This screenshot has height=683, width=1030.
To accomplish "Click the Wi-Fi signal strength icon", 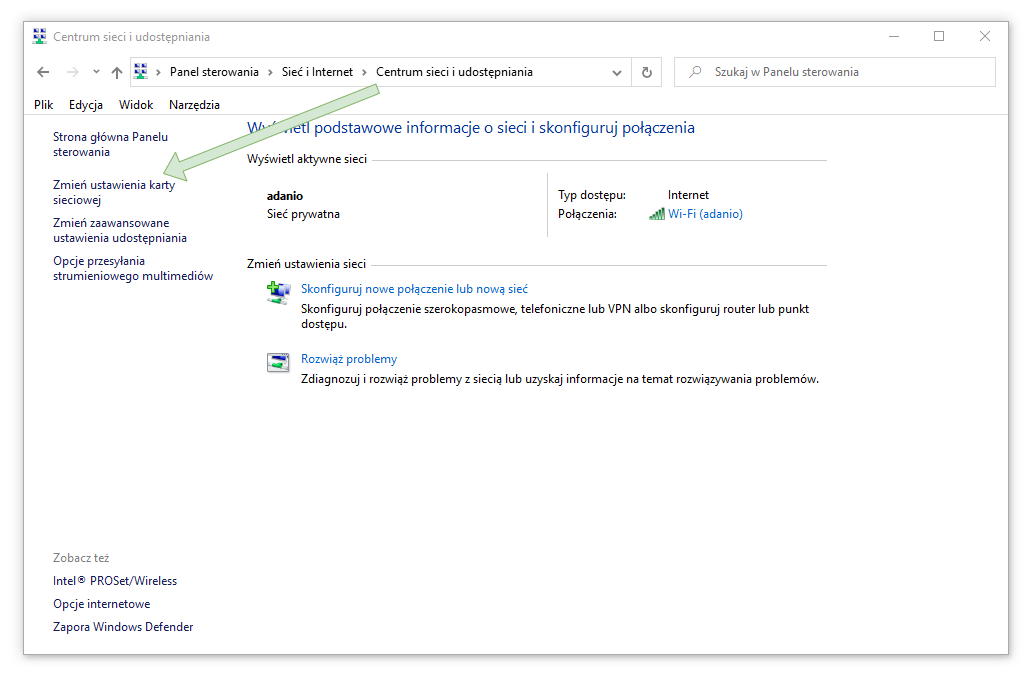I will (657, 214).
